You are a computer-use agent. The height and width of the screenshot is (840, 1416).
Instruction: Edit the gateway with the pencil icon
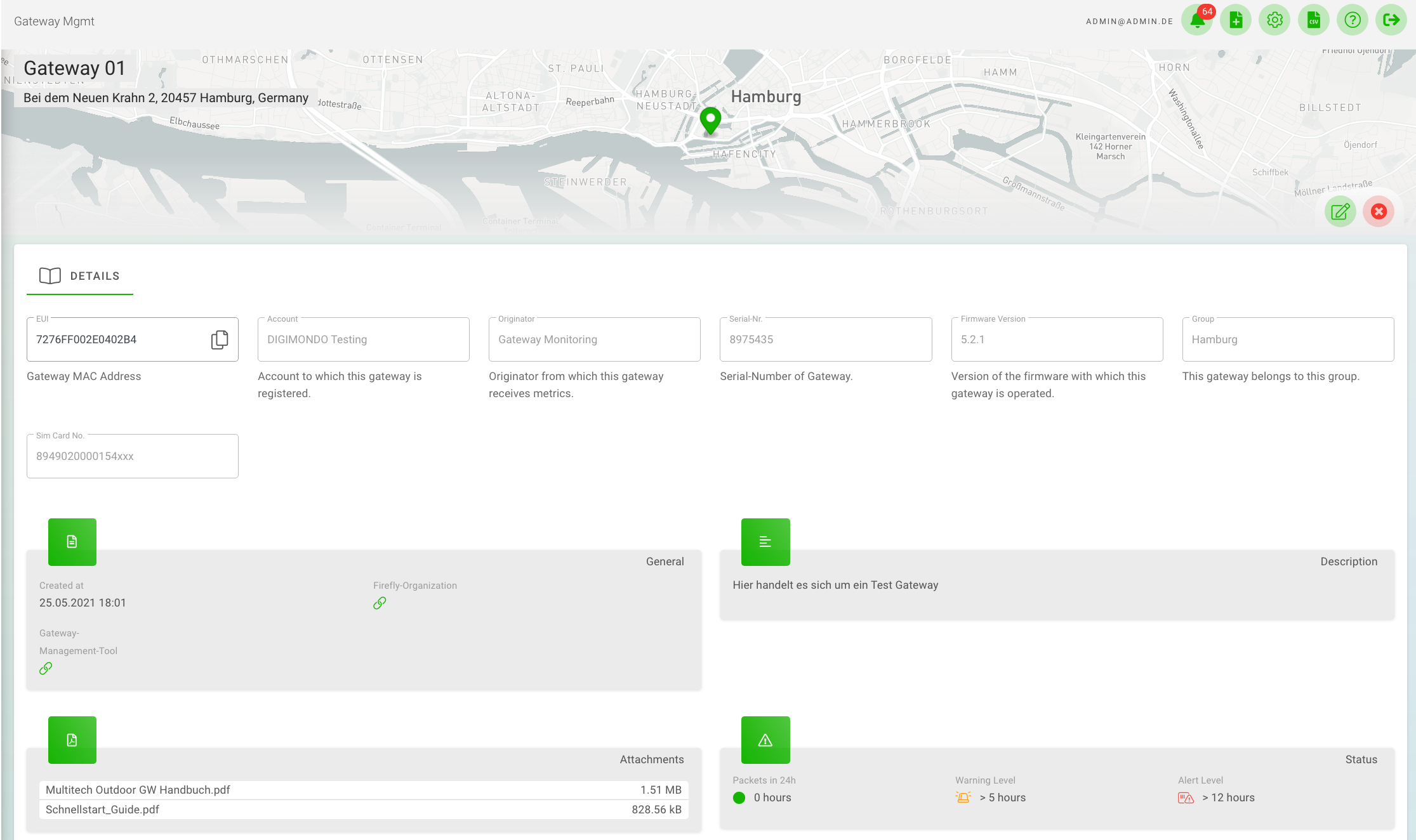click(1340, 211)
